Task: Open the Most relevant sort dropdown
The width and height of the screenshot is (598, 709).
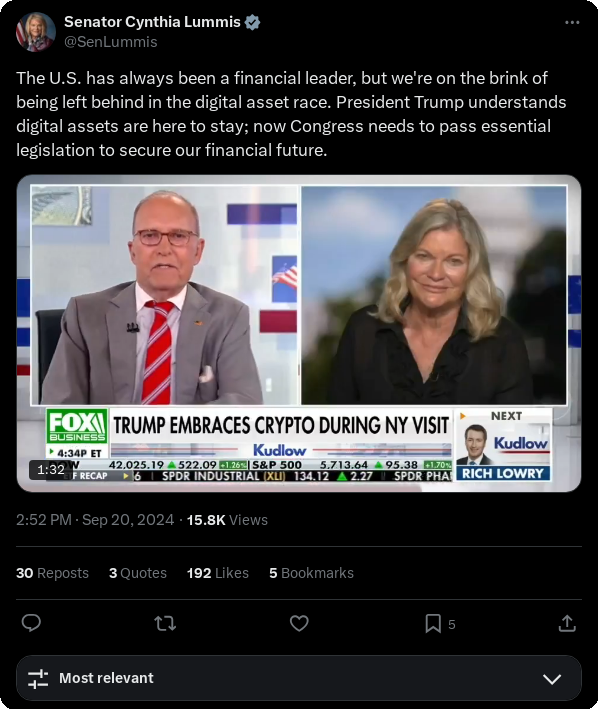Action: [299, 678]
